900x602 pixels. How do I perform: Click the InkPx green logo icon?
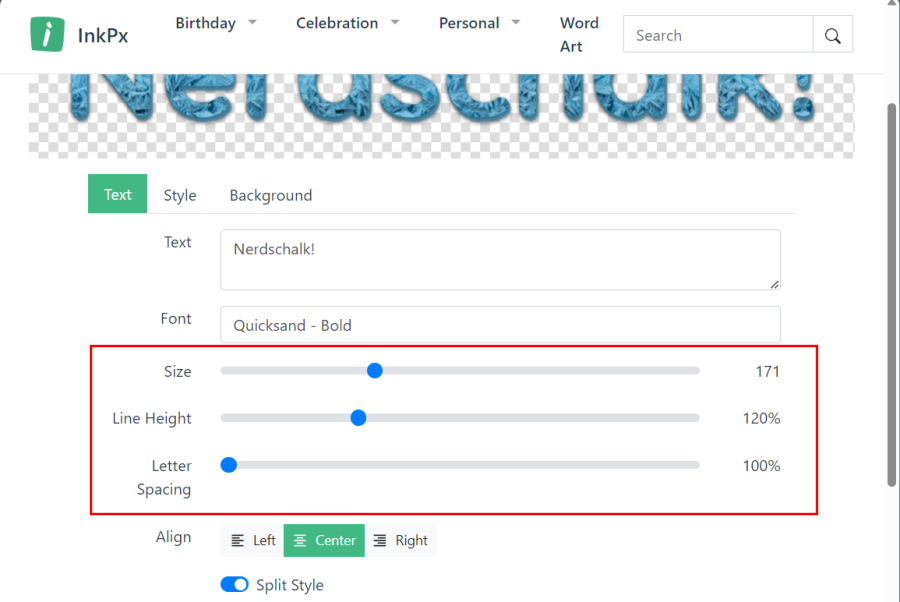(47, 34)
